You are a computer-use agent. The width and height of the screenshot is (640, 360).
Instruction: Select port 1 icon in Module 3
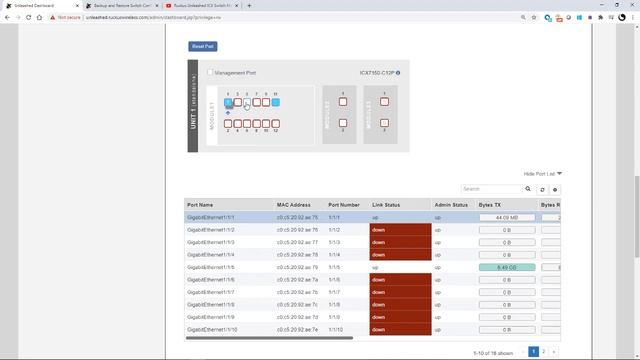(x=384, y=102)
